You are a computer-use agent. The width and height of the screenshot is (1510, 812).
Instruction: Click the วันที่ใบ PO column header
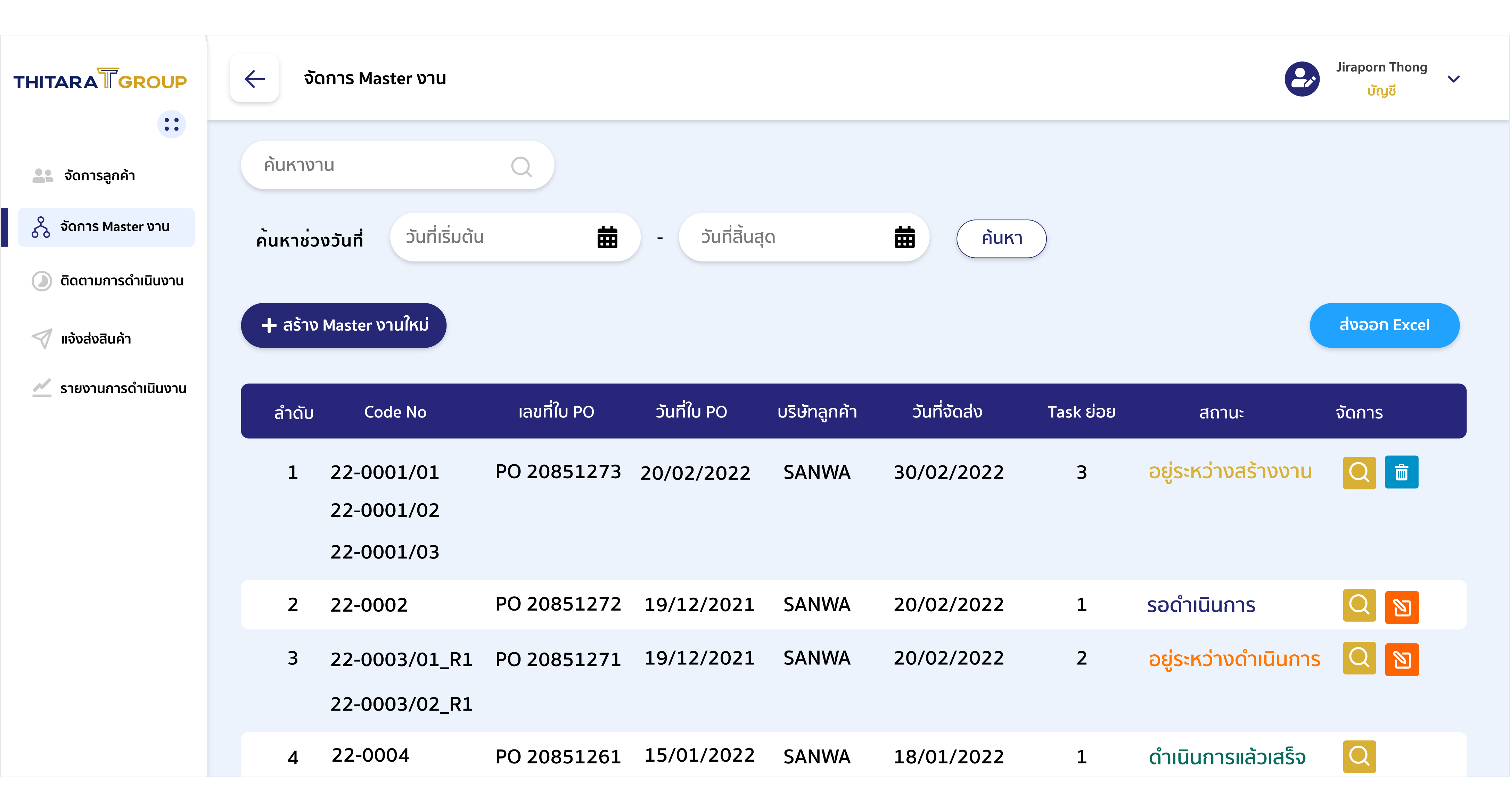pos(691,411)
